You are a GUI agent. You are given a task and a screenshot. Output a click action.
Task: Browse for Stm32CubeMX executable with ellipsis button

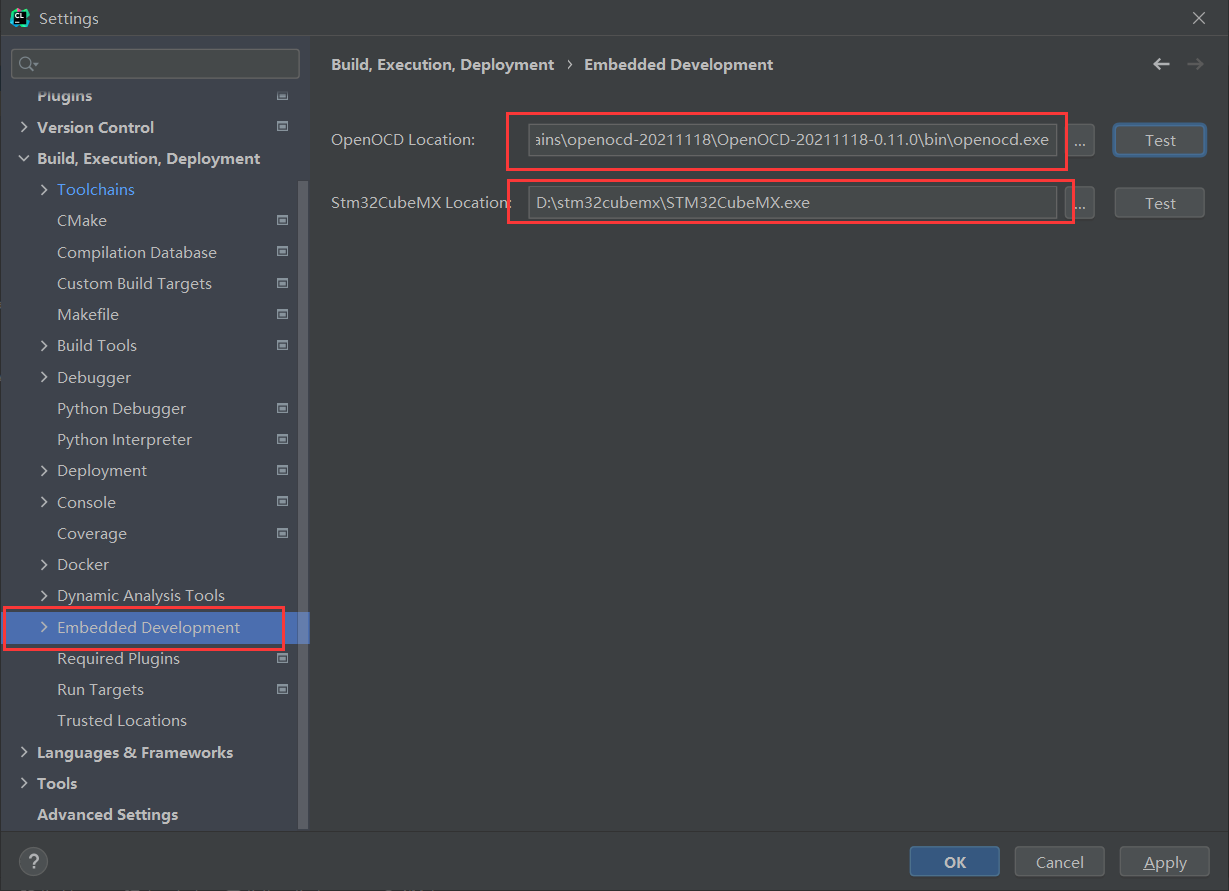point(1080,203)
